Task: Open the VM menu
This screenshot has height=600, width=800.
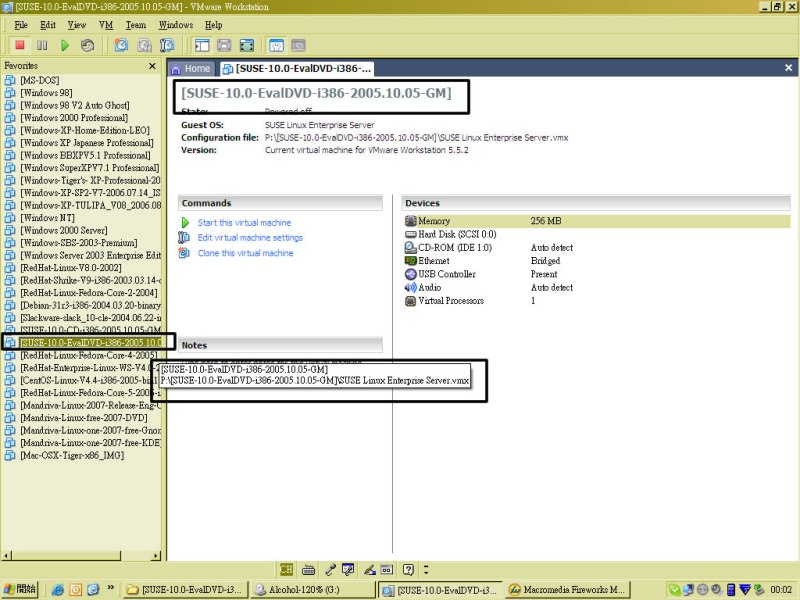Action: pos(106,25)
